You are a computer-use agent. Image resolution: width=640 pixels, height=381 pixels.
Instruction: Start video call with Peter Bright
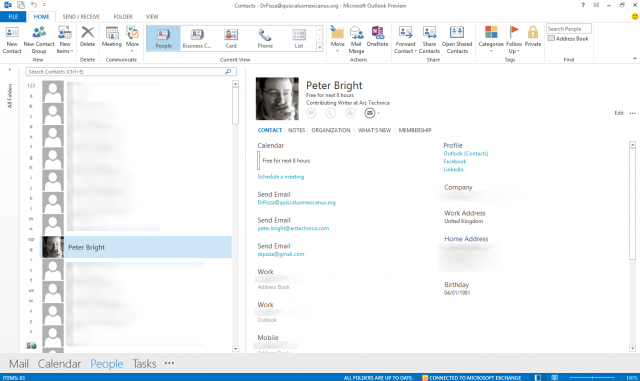coord(350,113)
